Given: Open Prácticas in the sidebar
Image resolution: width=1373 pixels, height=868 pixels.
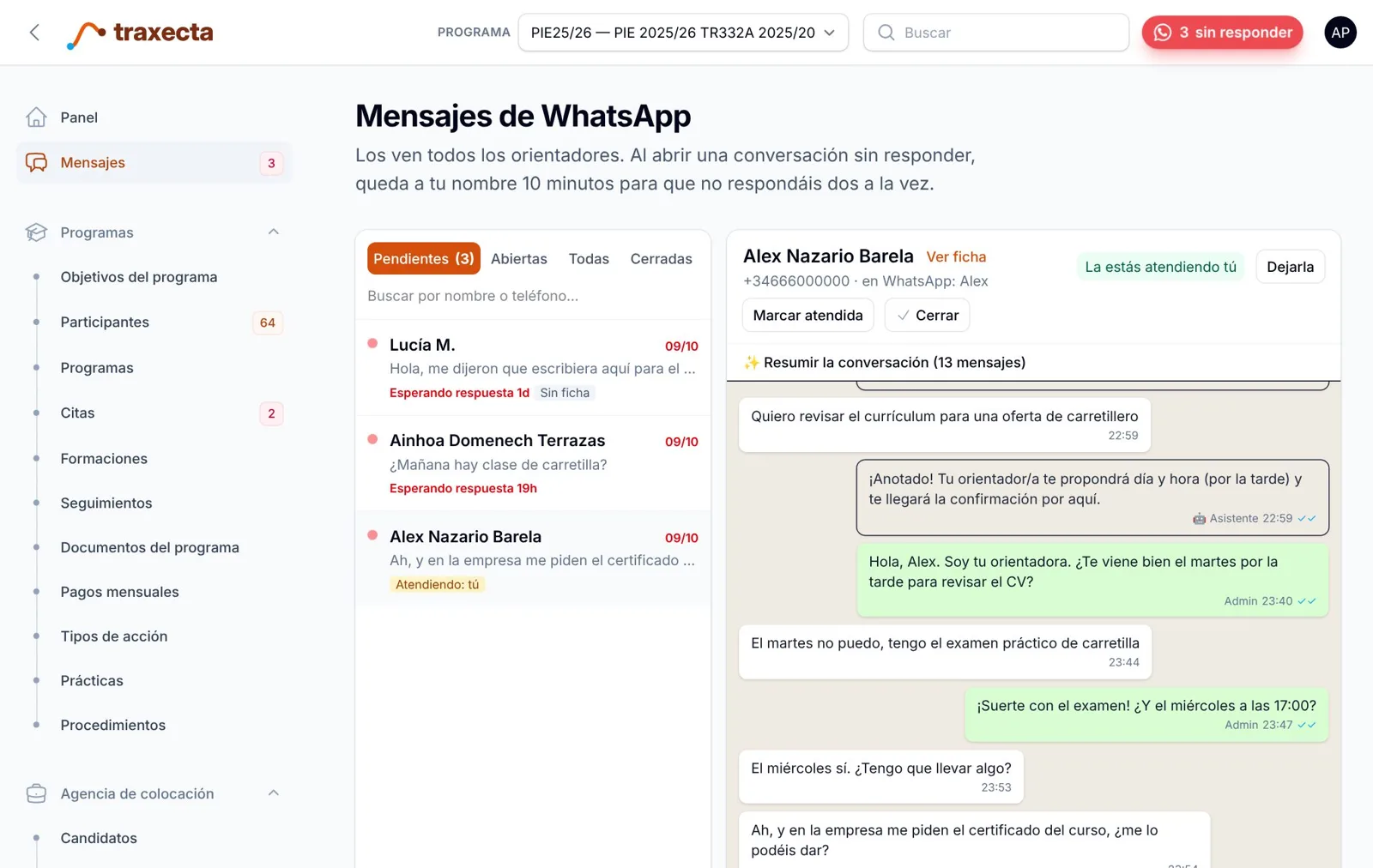Looking at the screenshot, I should (92, 681).
